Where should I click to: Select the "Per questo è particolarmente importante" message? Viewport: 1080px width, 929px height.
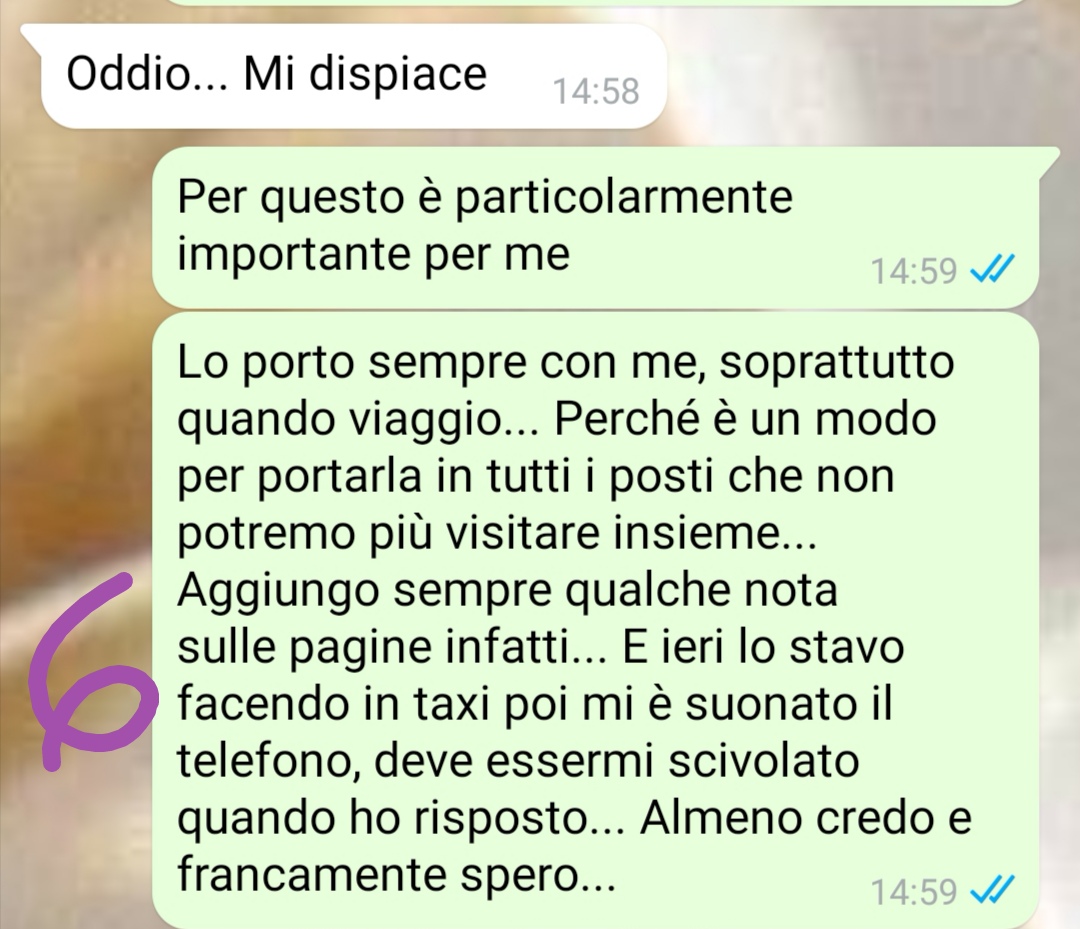596,227
